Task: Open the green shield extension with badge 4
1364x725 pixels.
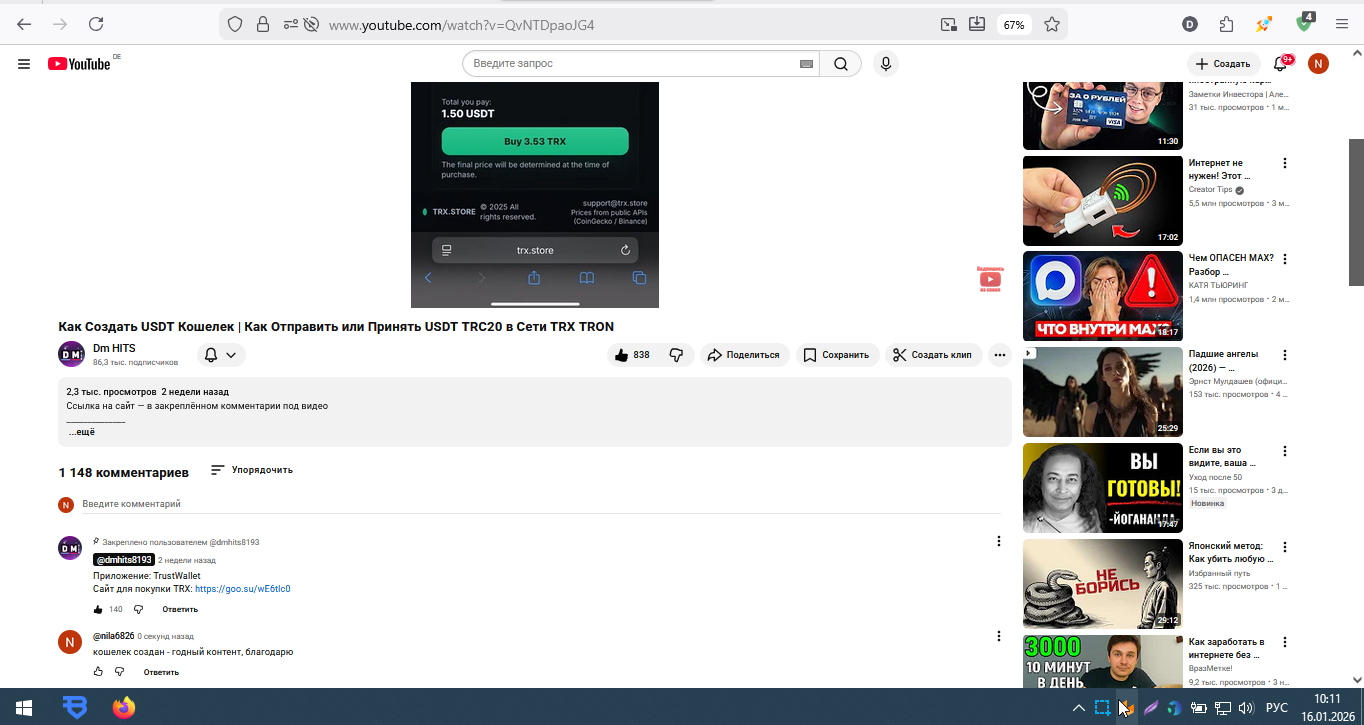Action: [x=1304, y=22]
